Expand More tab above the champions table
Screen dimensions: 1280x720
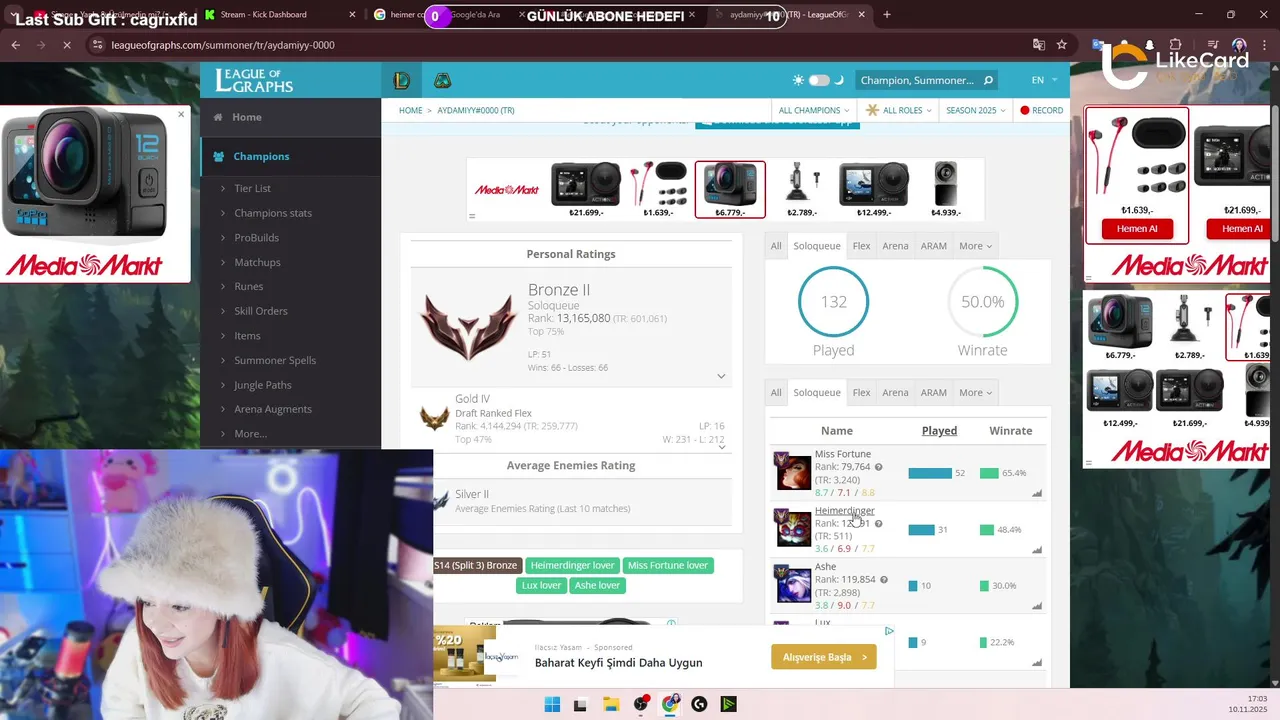(975, 393)
